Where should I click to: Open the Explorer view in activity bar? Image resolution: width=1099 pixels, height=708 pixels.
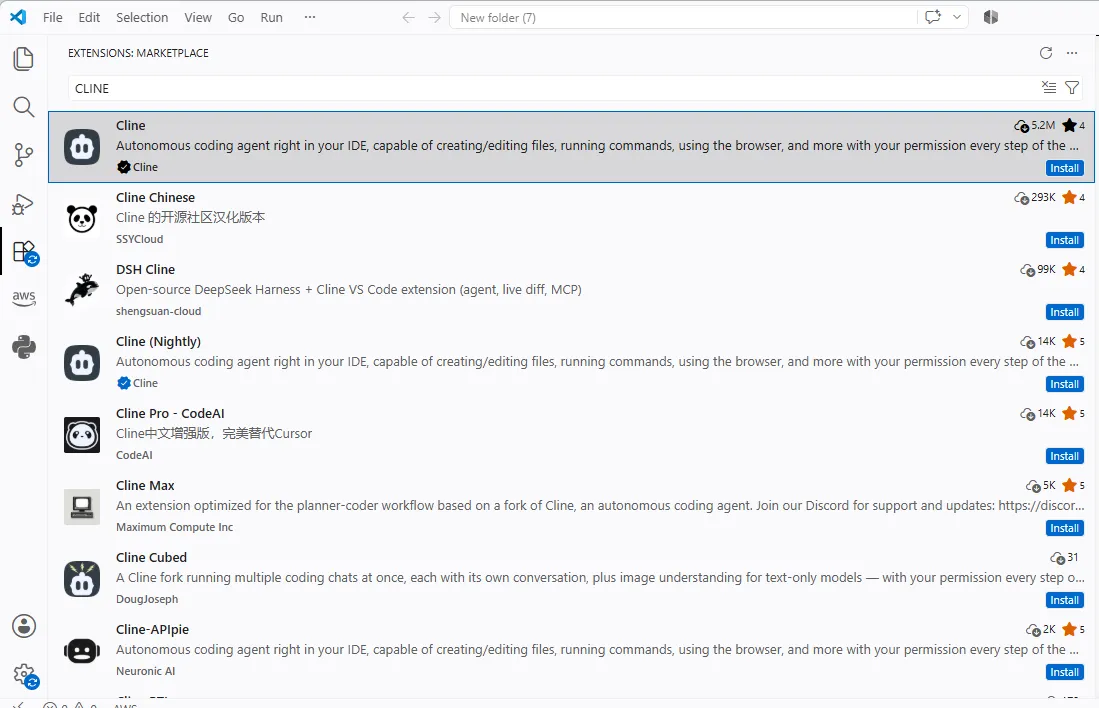(24, 59)
